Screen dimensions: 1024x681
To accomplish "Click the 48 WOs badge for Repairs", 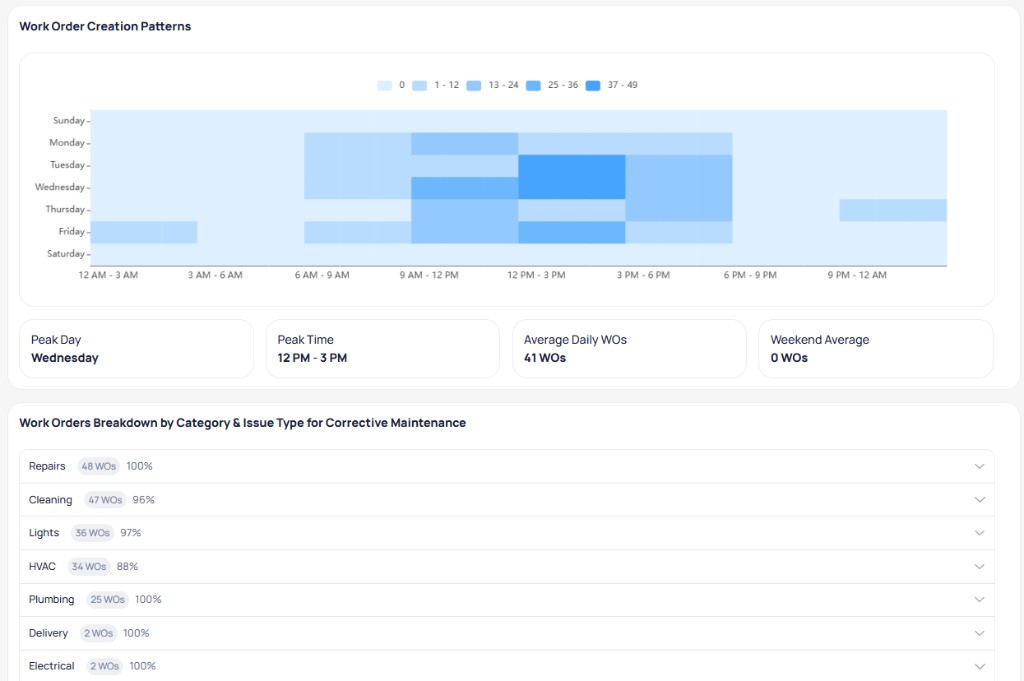I will (x=99, y=466).
